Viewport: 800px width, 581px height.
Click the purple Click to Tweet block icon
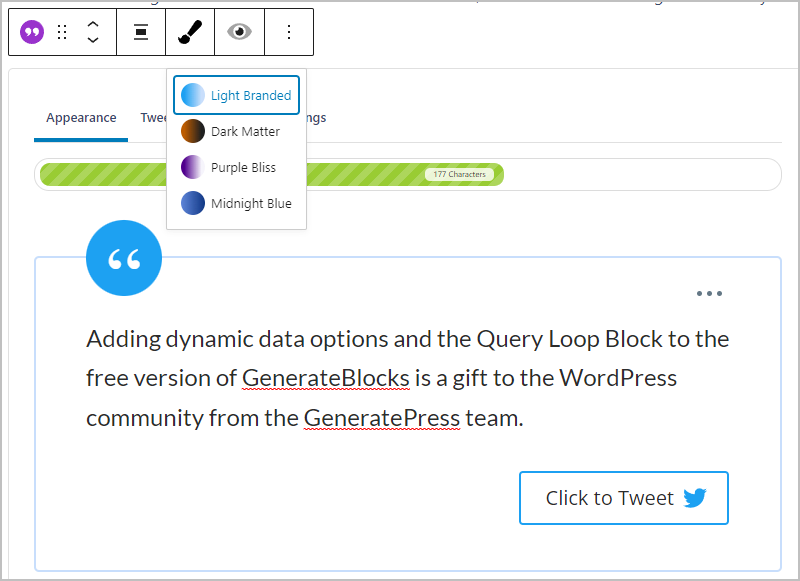pyautogui.click(x=31, y=31)
